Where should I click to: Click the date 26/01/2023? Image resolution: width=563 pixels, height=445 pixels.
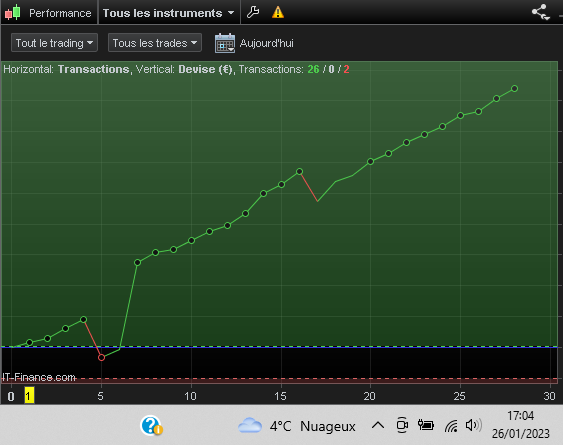(521, 434)
